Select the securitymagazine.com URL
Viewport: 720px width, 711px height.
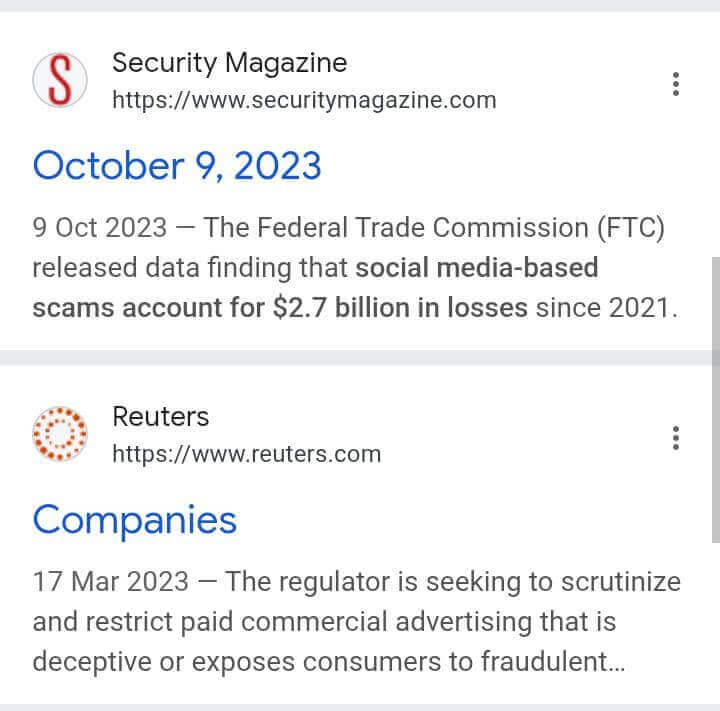(x=304, y=100)
